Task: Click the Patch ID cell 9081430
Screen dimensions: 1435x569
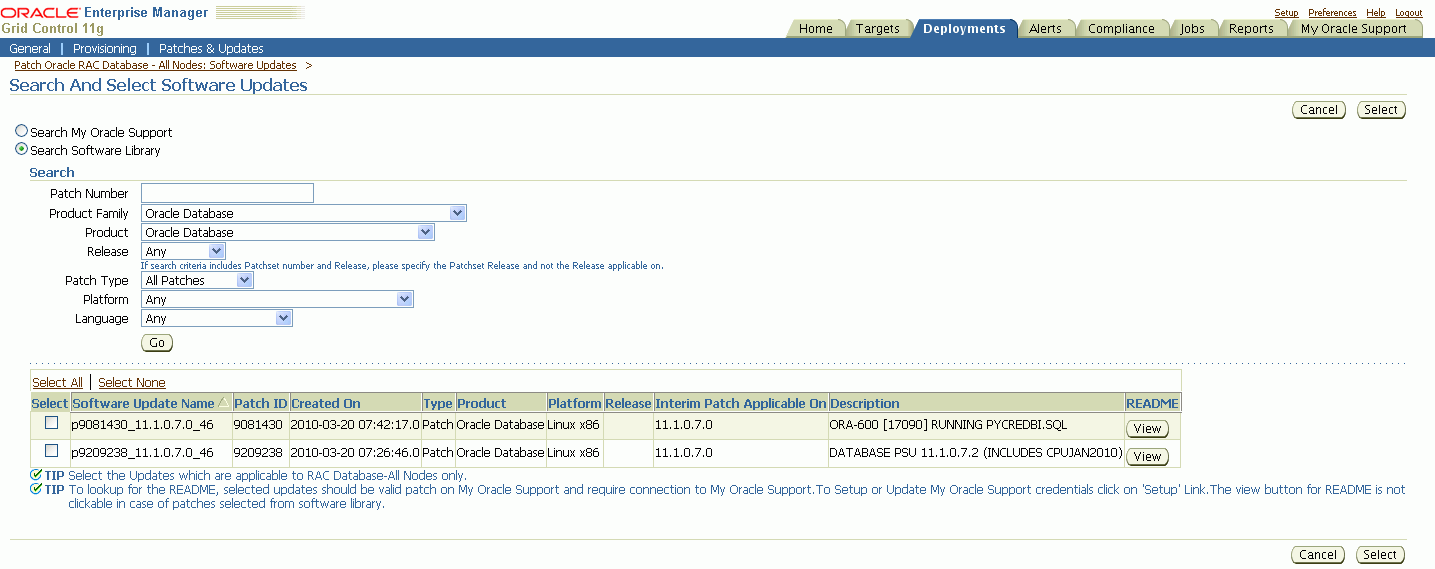Action: 257,424
